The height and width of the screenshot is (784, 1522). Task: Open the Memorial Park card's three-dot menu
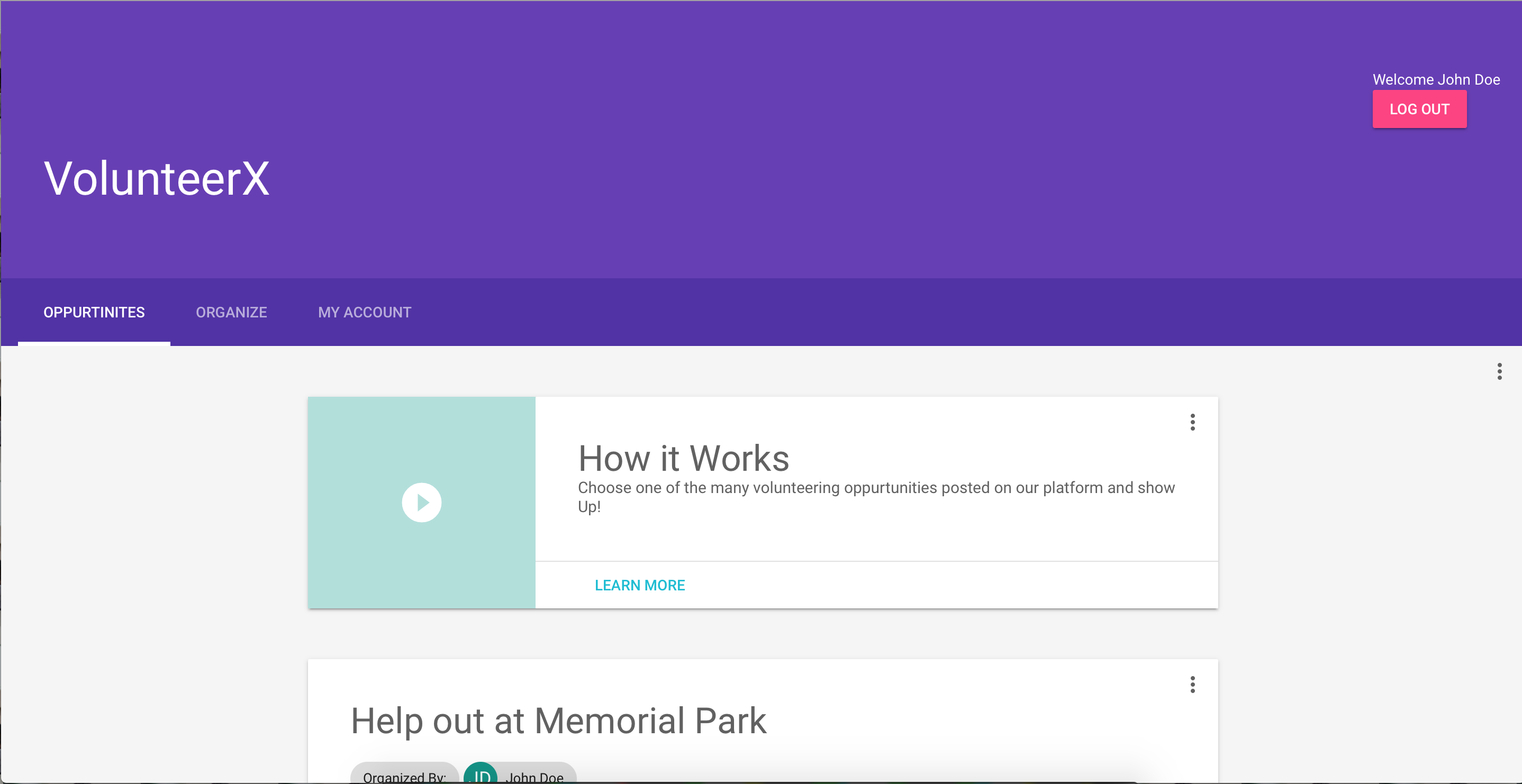point(1192,684)
